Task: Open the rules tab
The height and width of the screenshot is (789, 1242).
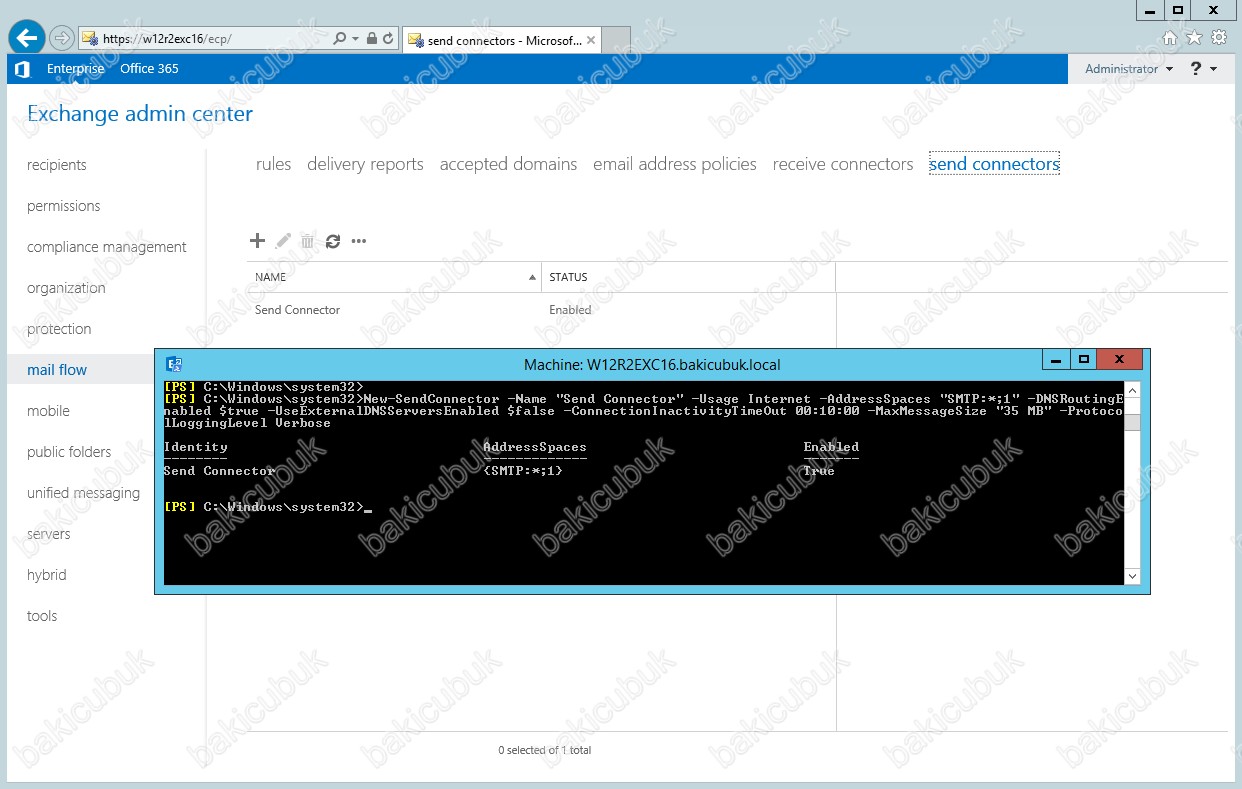Action: click(x=273, y=164)
